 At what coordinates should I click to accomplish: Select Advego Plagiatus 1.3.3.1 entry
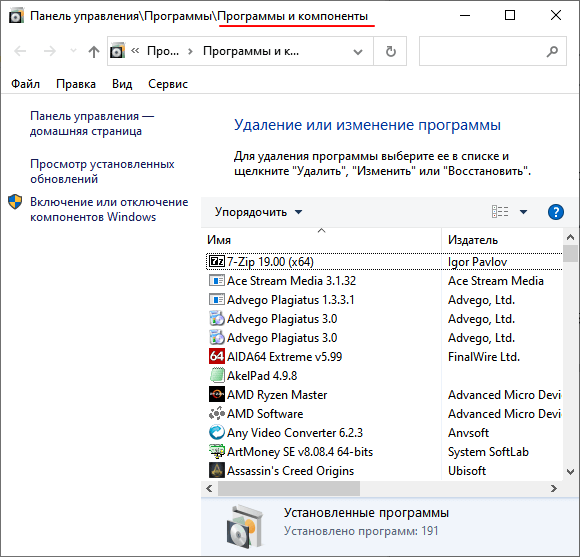pos(291,300)
